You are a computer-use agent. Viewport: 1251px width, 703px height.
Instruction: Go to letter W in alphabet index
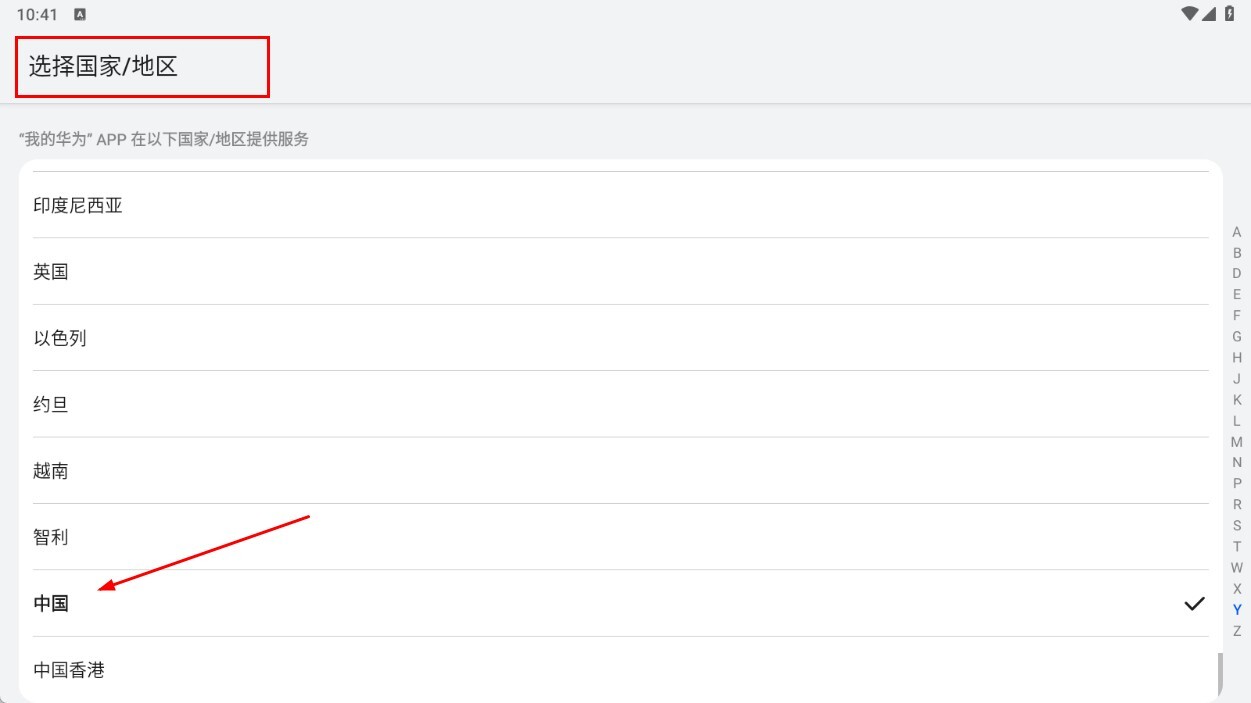point(1237,568)
